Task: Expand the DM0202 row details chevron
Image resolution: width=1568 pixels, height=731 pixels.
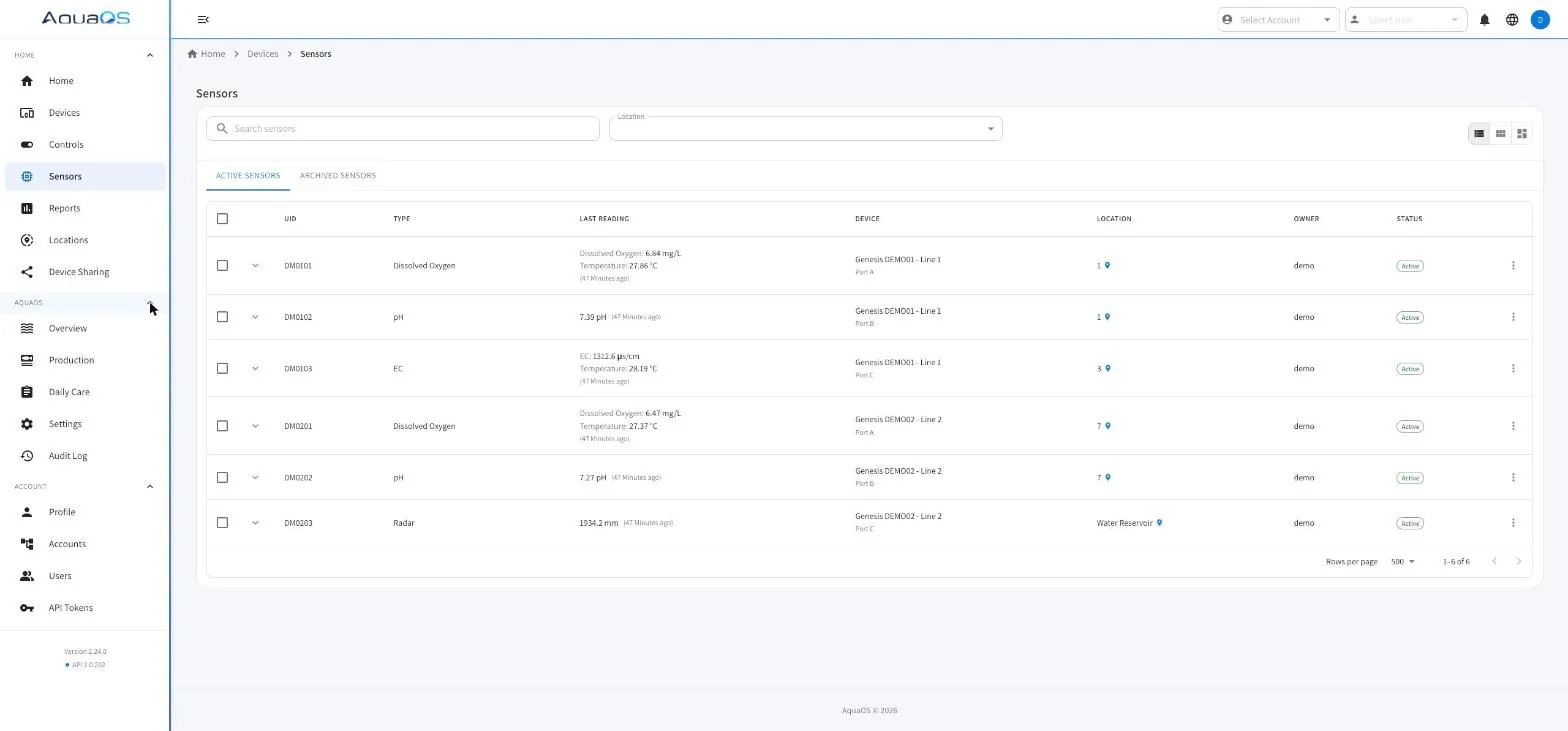Action: pos(255,478)
